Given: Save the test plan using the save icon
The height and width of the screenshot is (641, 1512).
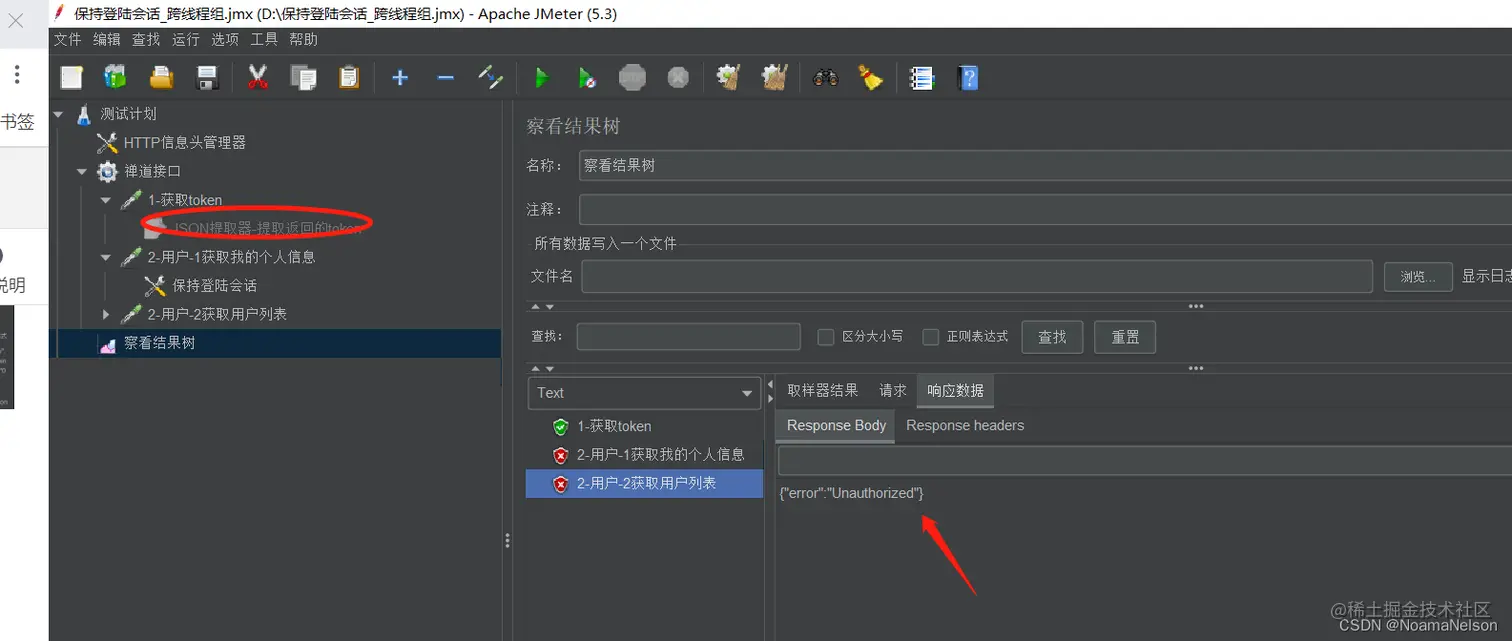Looking at the screenshot, I should (x=208, y=77).
